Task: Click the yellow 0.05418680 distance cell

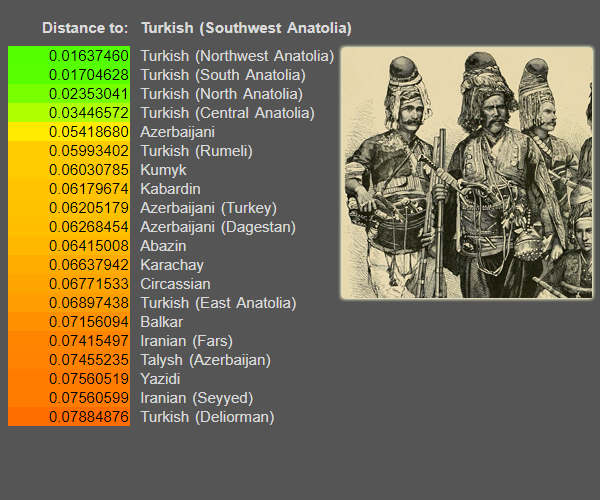Action: pyautogui.click(x=69, y=132)
